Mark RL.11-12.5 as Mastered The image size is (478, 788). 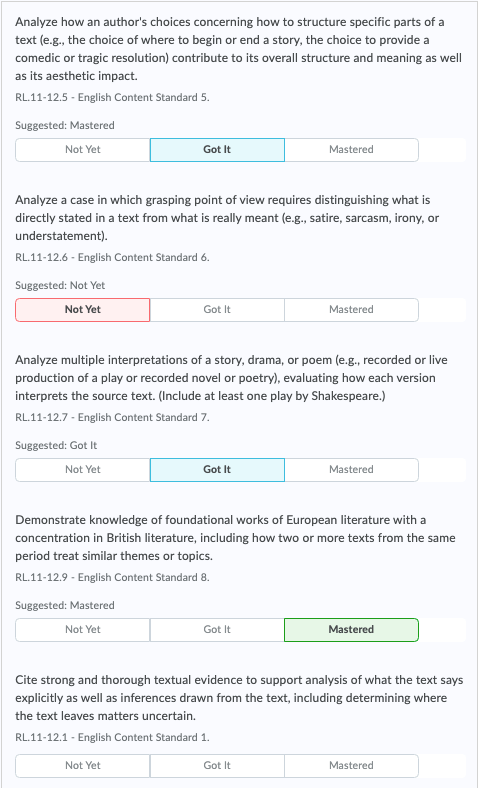pyautogui.click(x=351, y=150)
